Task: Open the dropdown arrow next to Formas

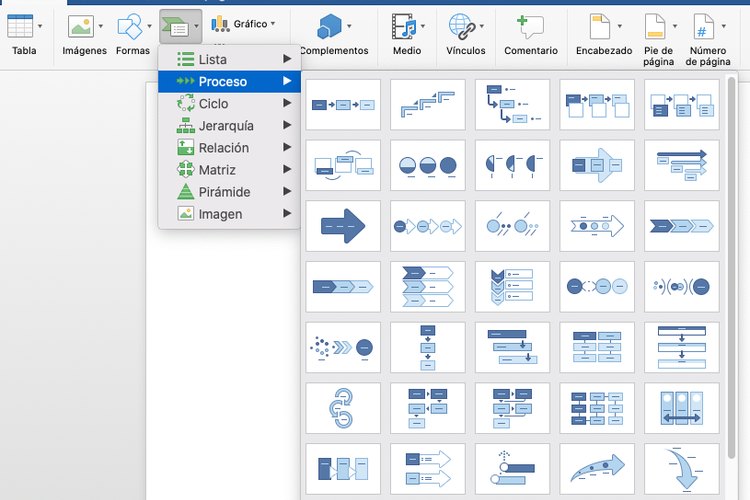Action: click(x=150, y=26)
